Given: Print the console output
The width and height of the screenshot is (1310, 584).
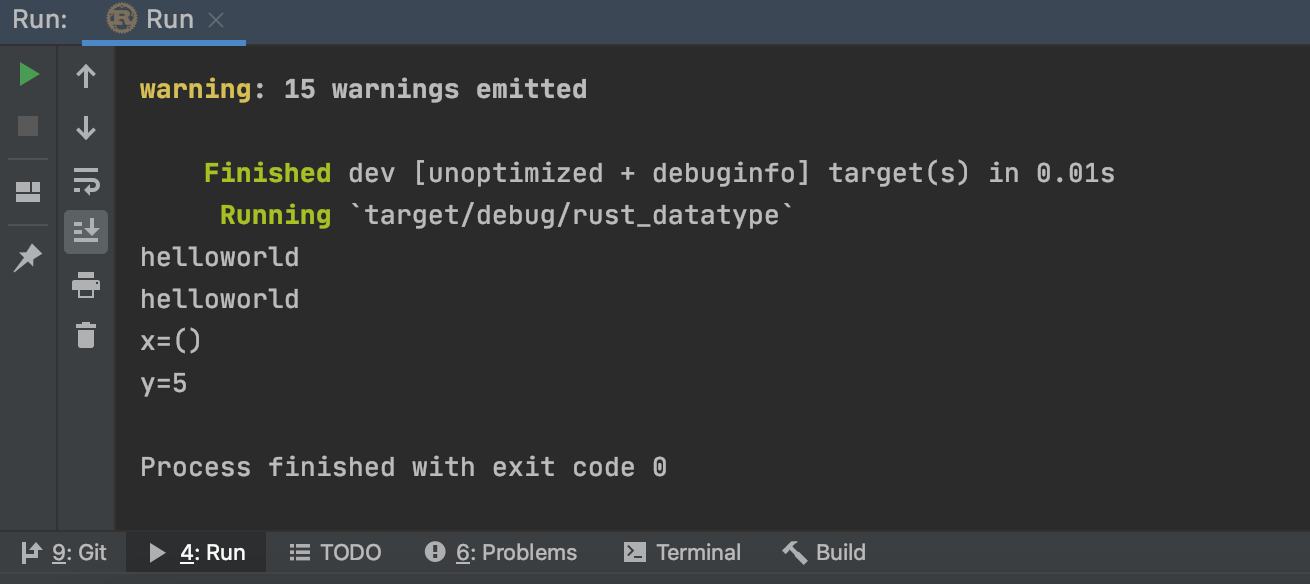Looking at the screenshot, I should coord(86,285).
